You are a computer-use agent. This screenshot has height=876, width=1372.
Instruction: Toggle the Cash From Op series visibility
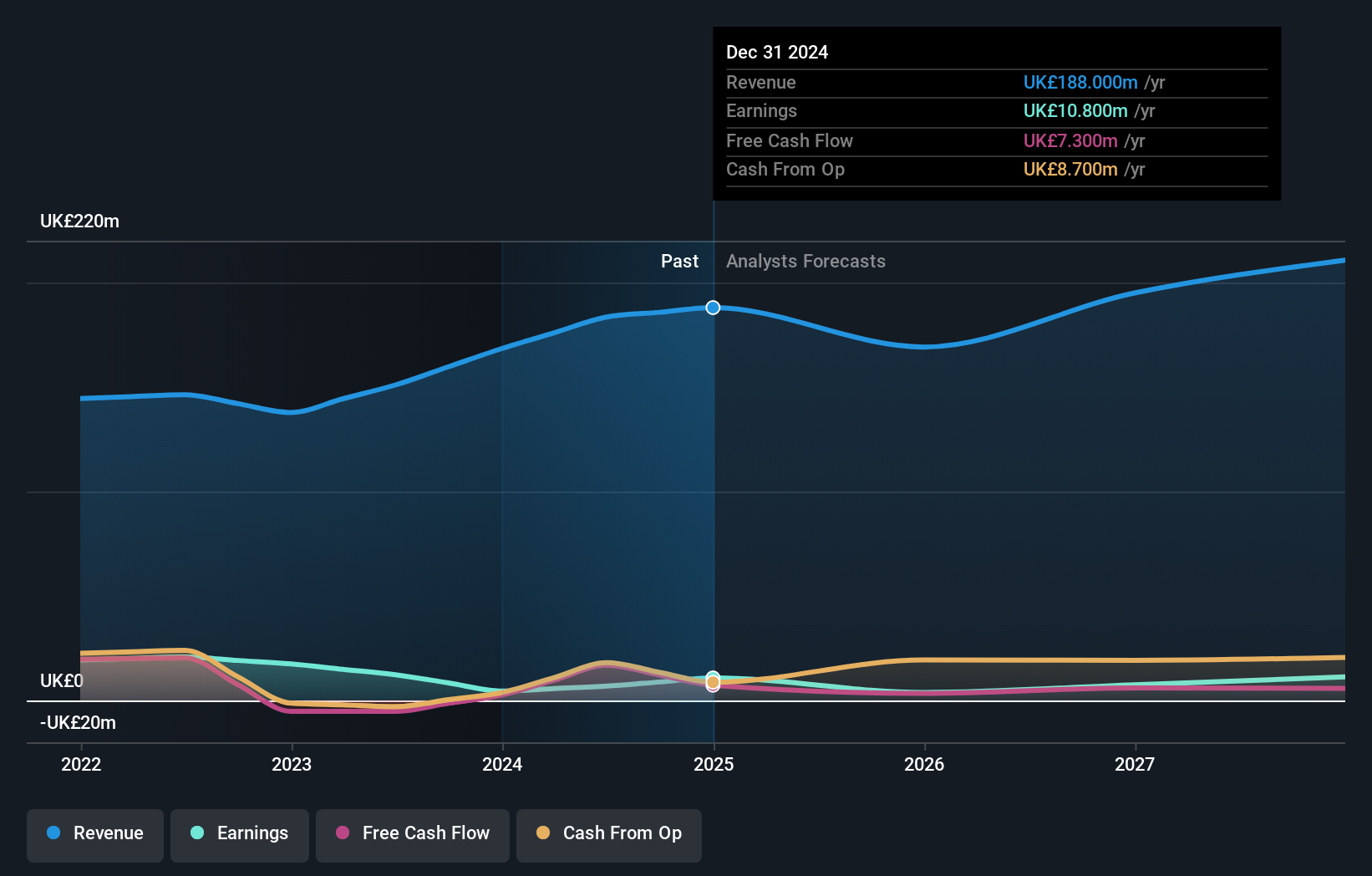608,833
